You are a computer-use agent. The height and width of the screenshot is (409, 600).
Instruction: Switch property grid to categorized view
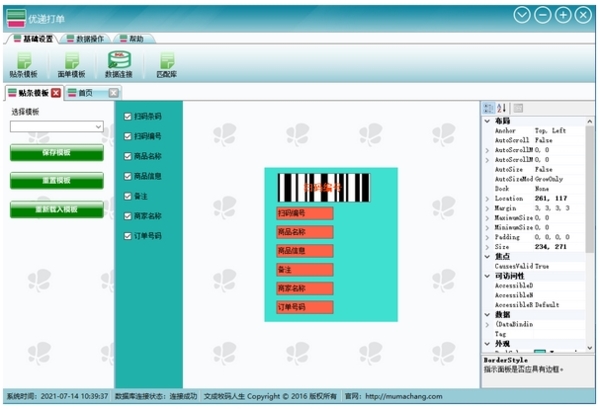point(489,108)
